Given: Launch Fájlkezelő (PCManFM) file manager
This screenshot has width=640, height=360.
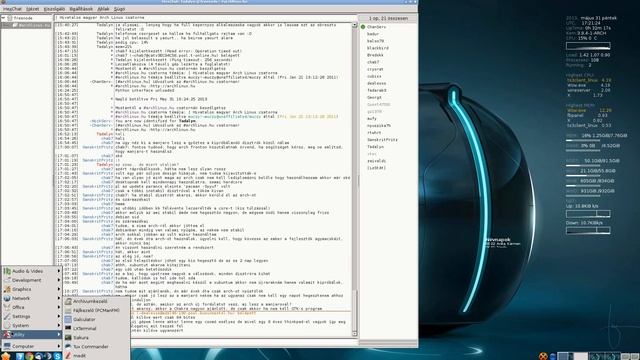Looking at the screenshot, I should (97, 310).
